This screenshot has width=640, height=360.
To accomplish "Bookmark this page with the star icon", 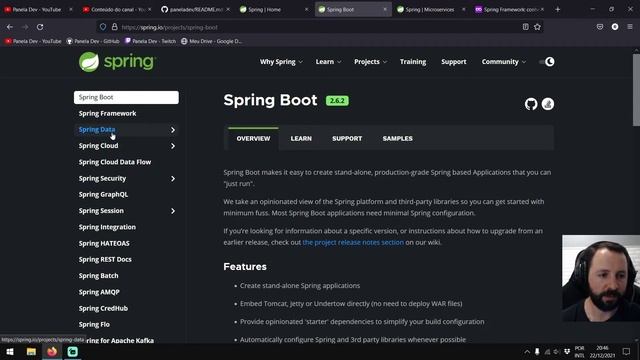I will pos(537,27).
